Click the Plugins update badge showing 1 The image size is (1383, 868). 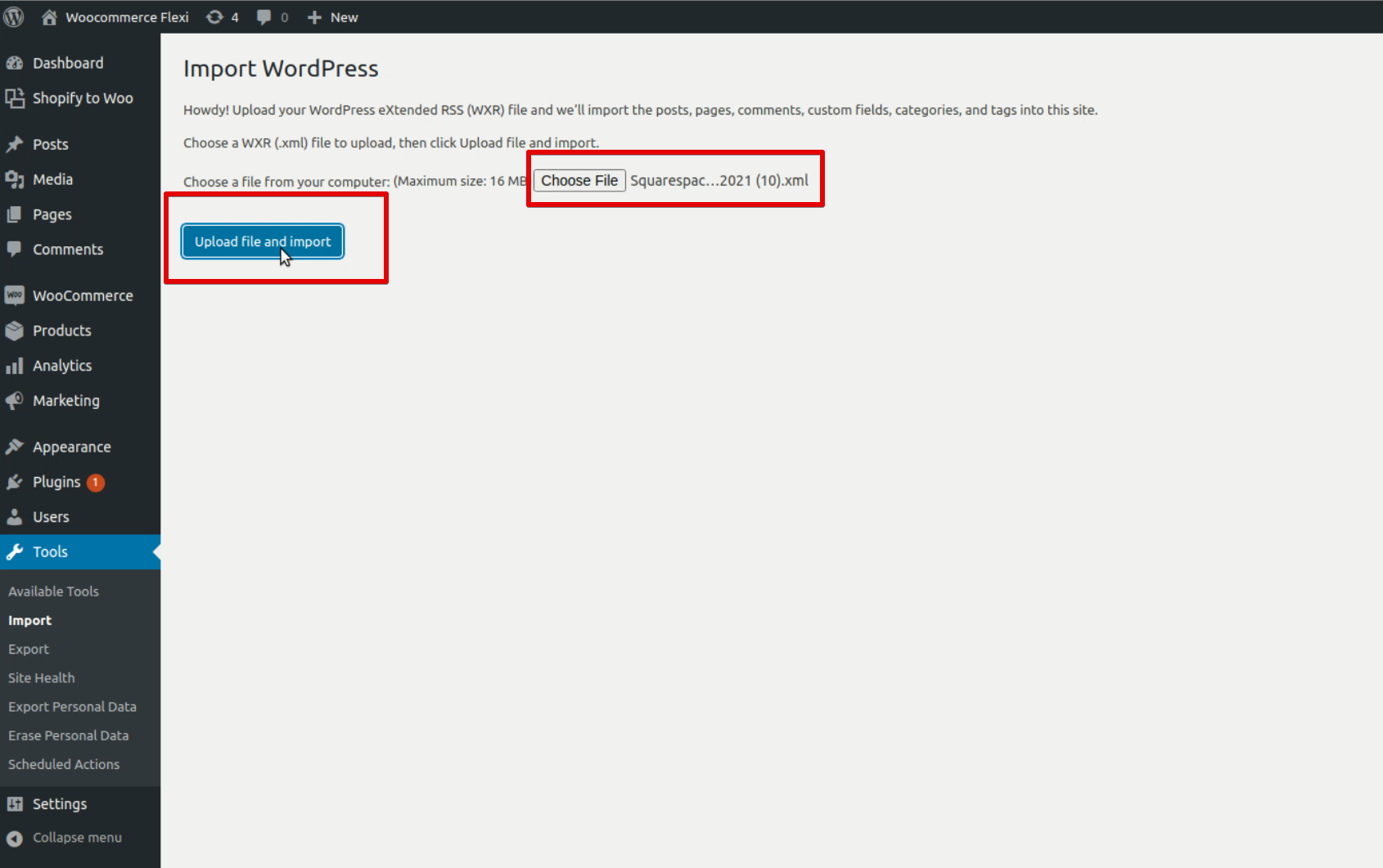click(96, 482)
